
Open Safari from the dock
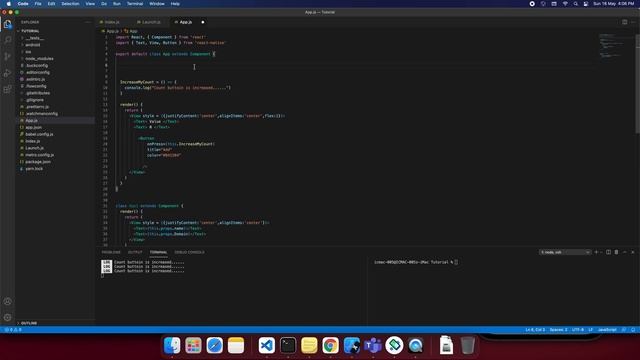point(214,346)
